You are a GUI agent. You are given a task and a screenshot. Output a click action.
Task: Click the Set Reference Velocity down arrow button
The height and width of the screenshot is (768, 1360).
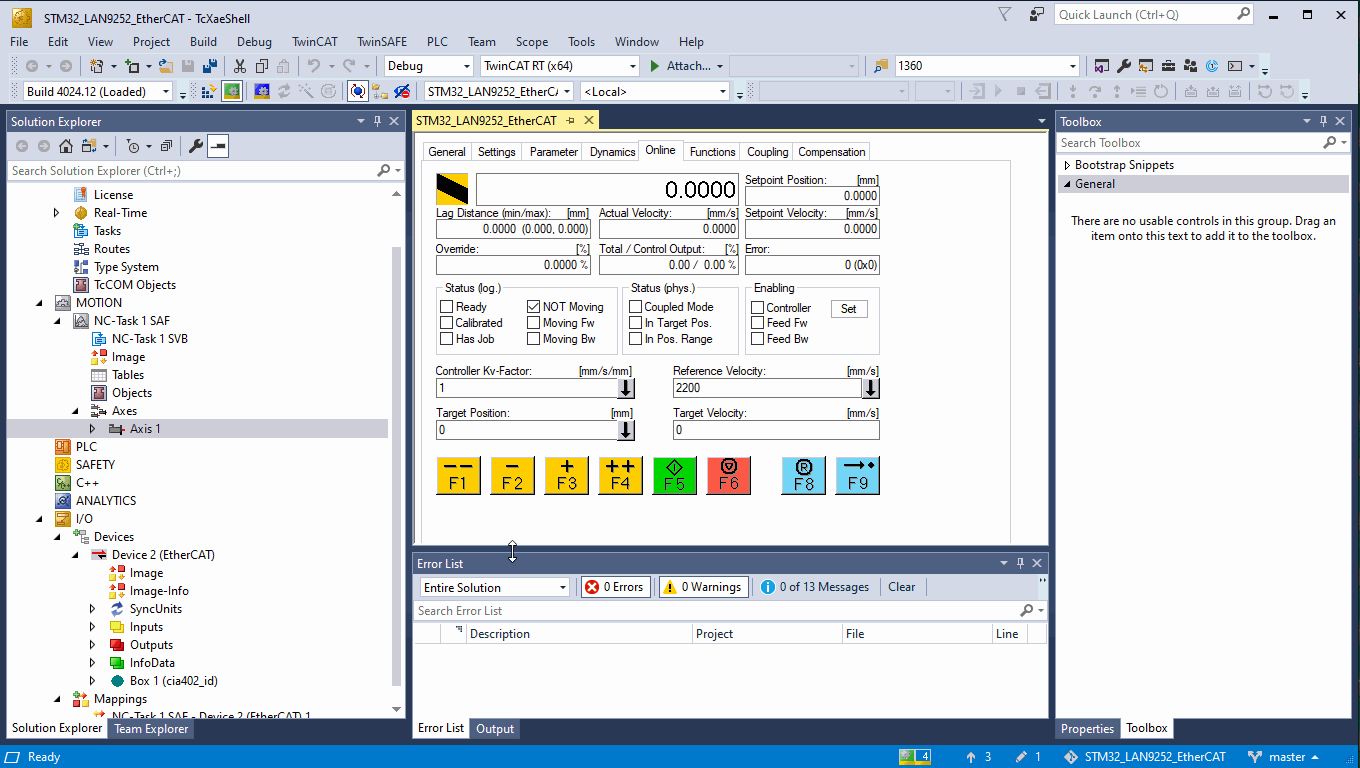click(871, 388)
